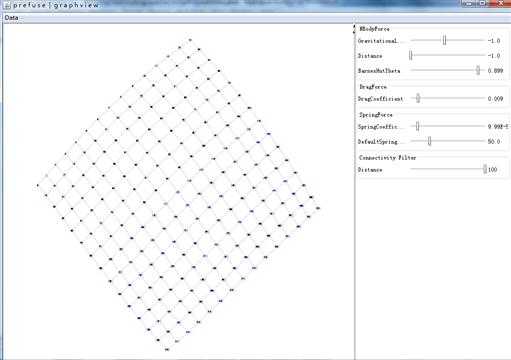The width and height of the screenshot is (511, 360).
Task: Select the topmost corner node of the graph
Action: pyautogui.click(x=190, y=40)
